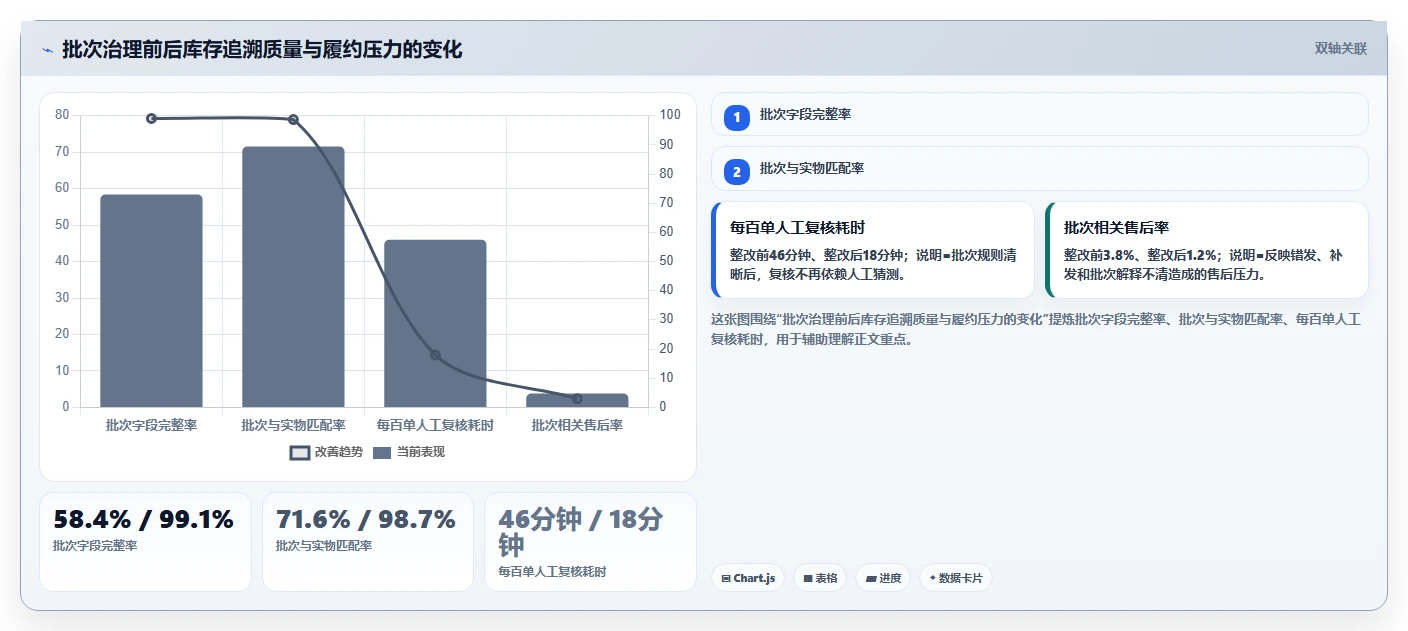Click icon inside the 表格 tag
Image resolution: width=1408 pixels, height=631 pixels.
pyautogui.click(x=808, y=578)
